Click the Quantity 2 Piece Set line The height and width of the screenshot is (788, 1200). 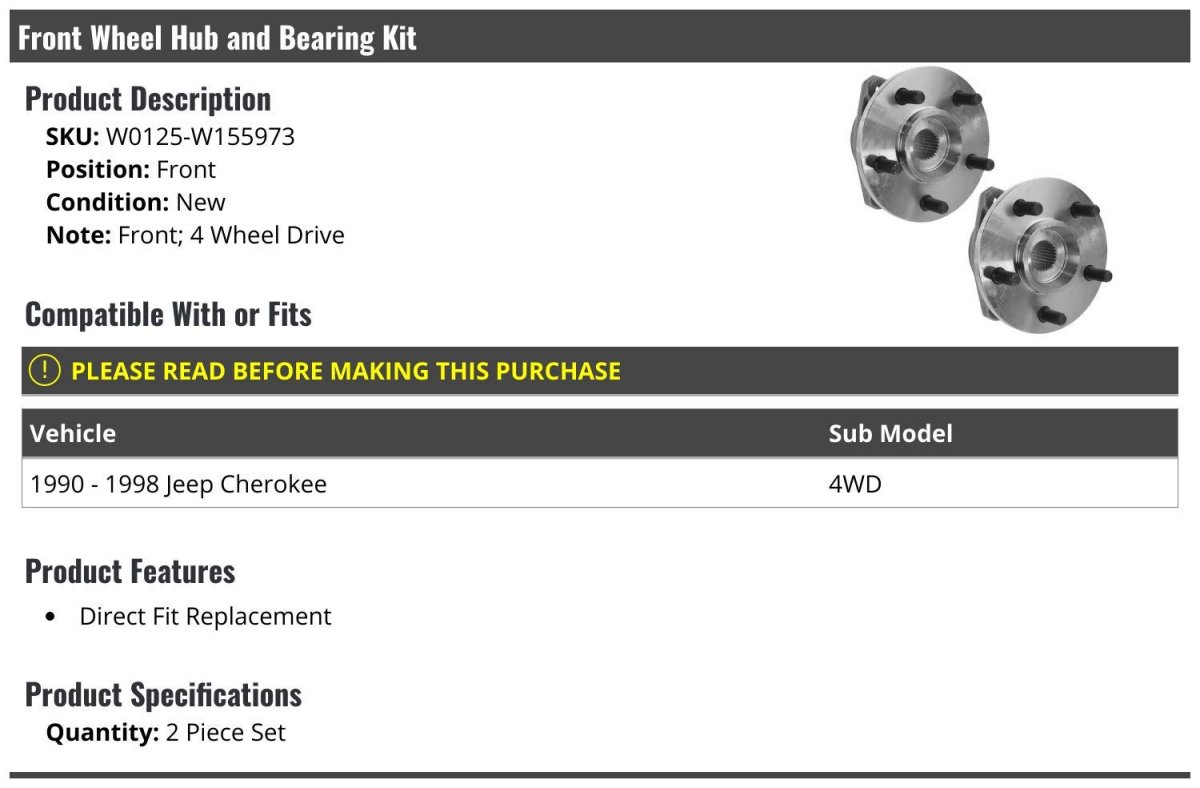[166, 733]
